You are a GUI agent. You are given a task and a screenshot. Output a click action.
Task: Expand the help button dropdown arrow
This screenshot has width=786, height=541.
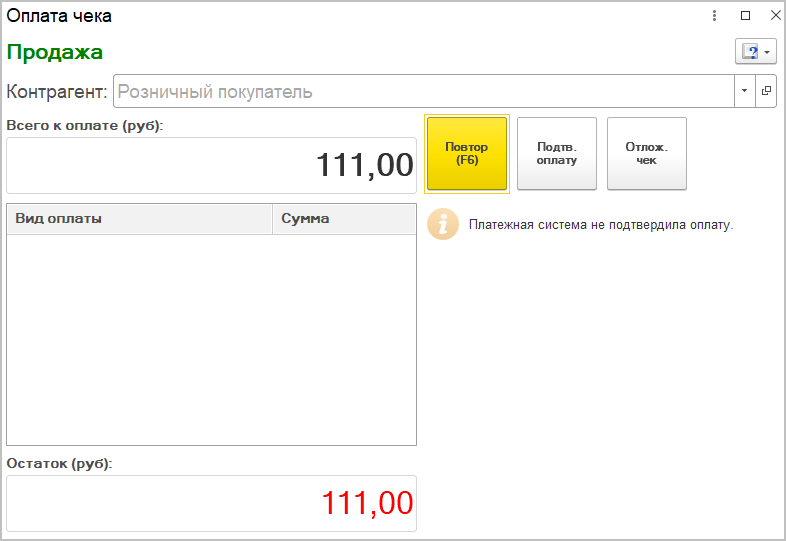click(x=767, y=52)
